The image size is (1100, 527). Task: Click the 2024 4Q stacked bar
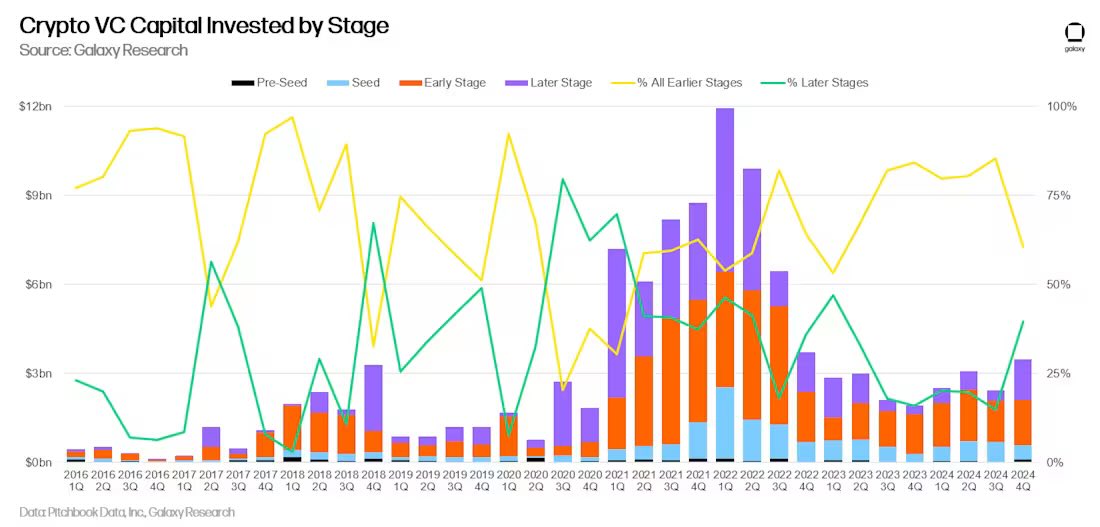[1023, 411]
